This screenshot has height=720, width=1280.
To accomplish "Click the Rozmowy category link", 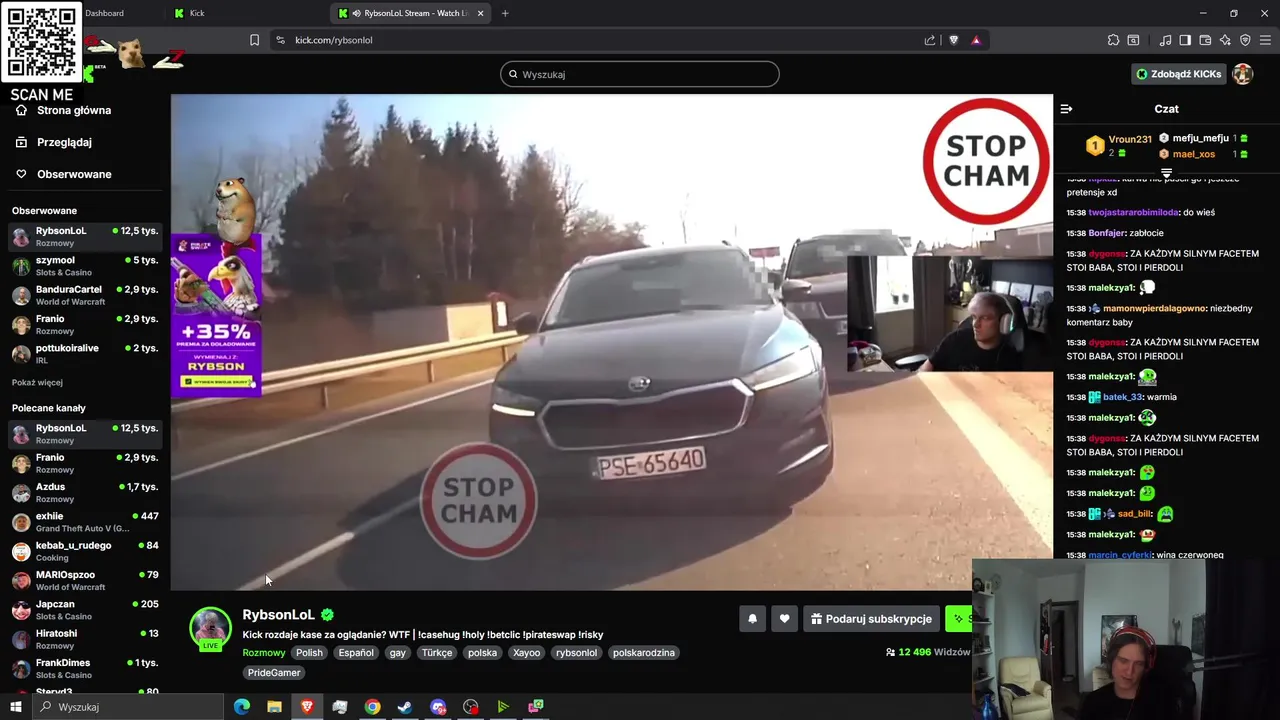I will click(264, 652).
